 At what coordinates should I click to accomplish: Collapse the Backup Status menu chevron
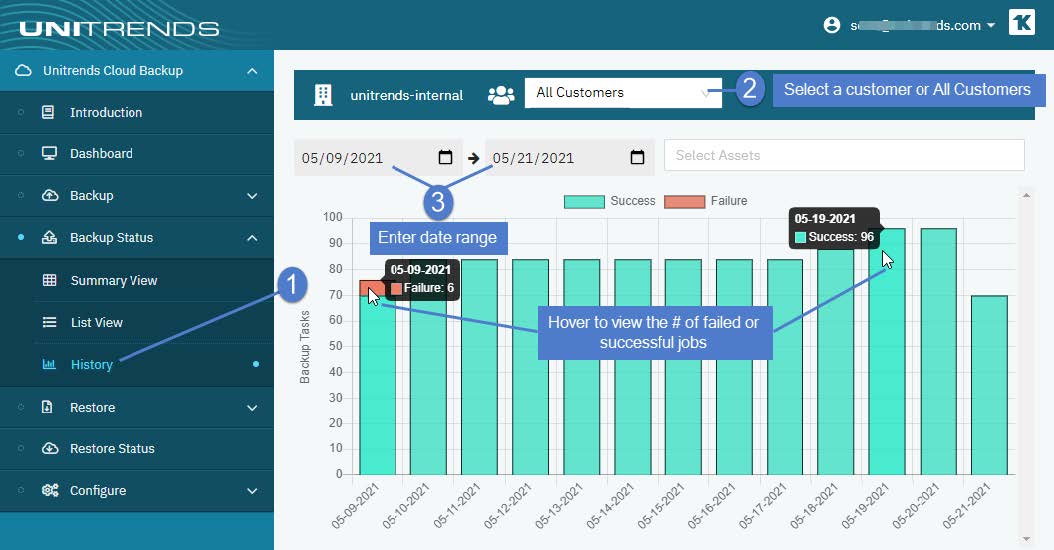click(x=252, y=237)
